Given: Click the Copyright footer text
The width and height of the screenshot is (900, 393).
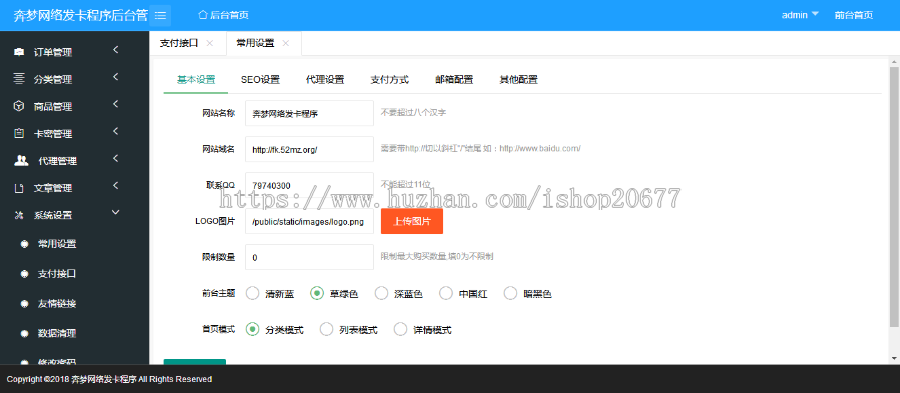Looking at the screenshot, I should [x=109, y=379].
